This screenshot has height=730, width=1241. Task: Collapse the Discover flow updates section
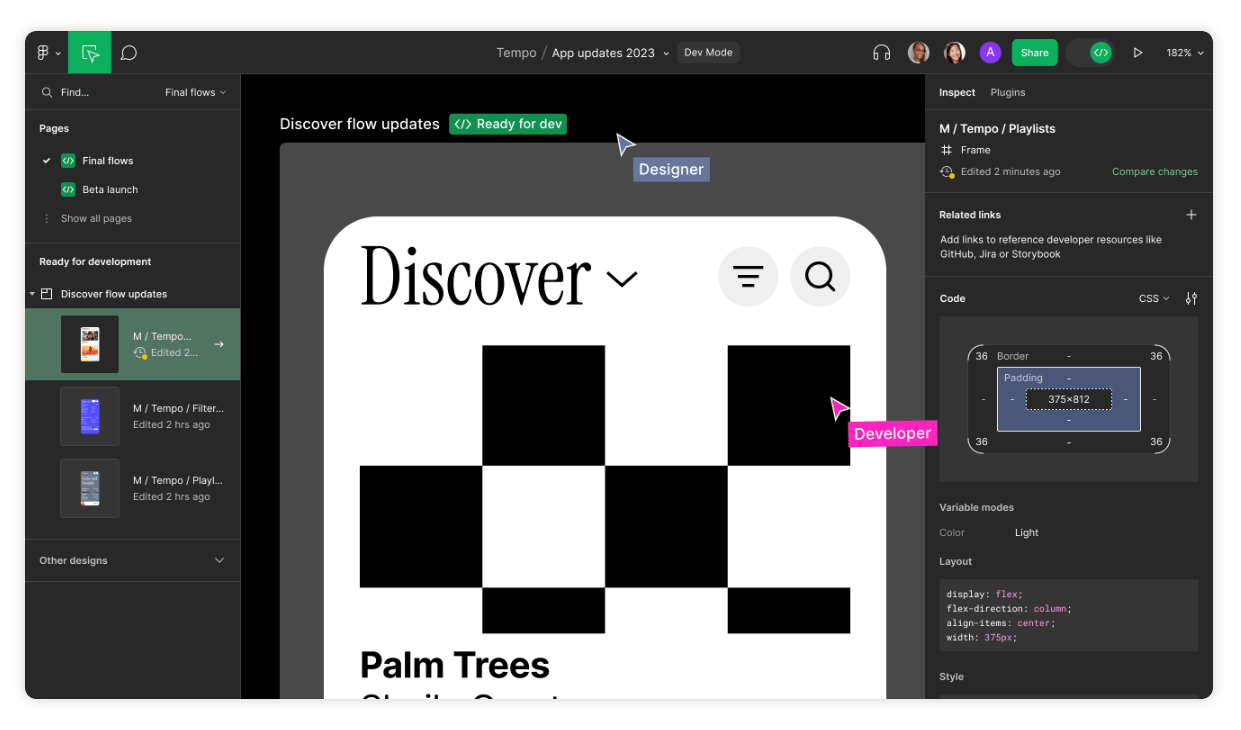(32, 294)
